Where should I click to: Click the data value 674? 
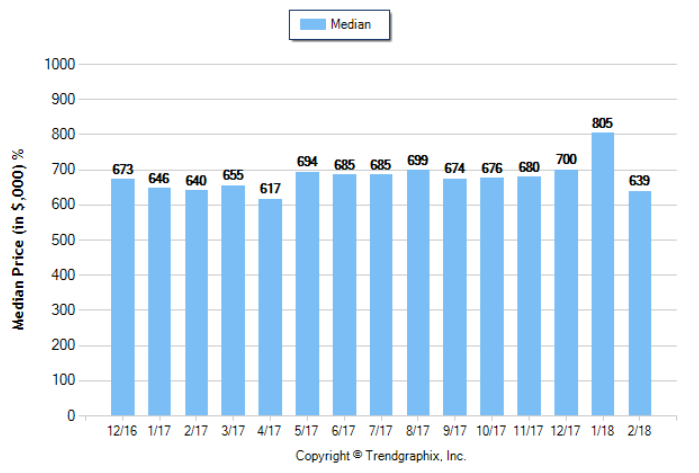(455, 169)
